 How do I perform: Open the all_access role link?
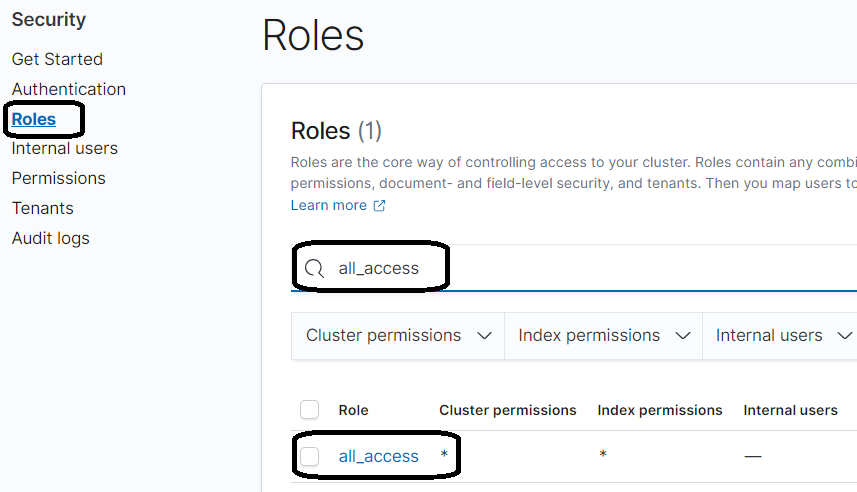(379, 456)
